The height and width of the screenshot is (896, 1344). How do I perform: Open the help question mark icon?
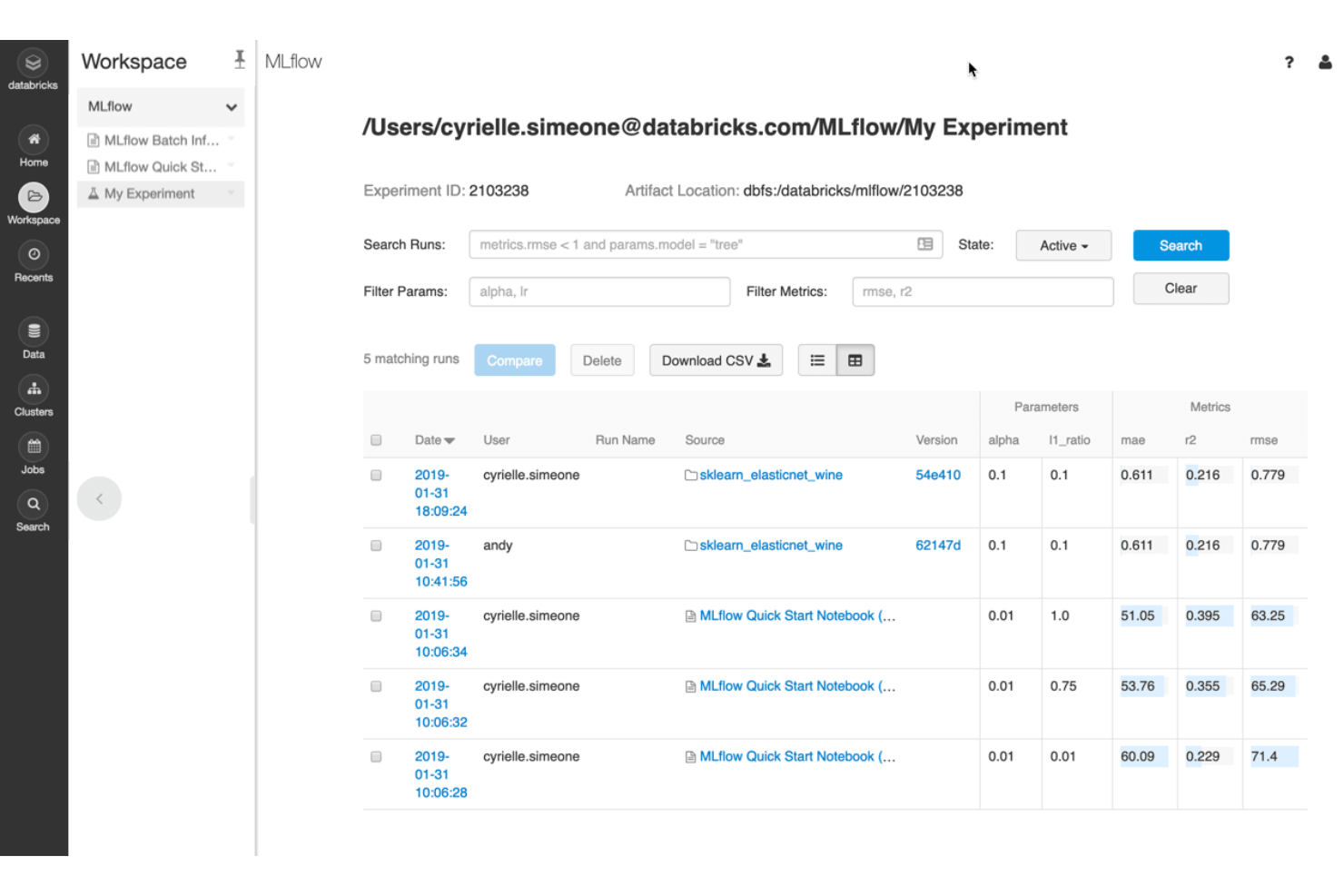pyautogui.click(x=1289, y=63)
